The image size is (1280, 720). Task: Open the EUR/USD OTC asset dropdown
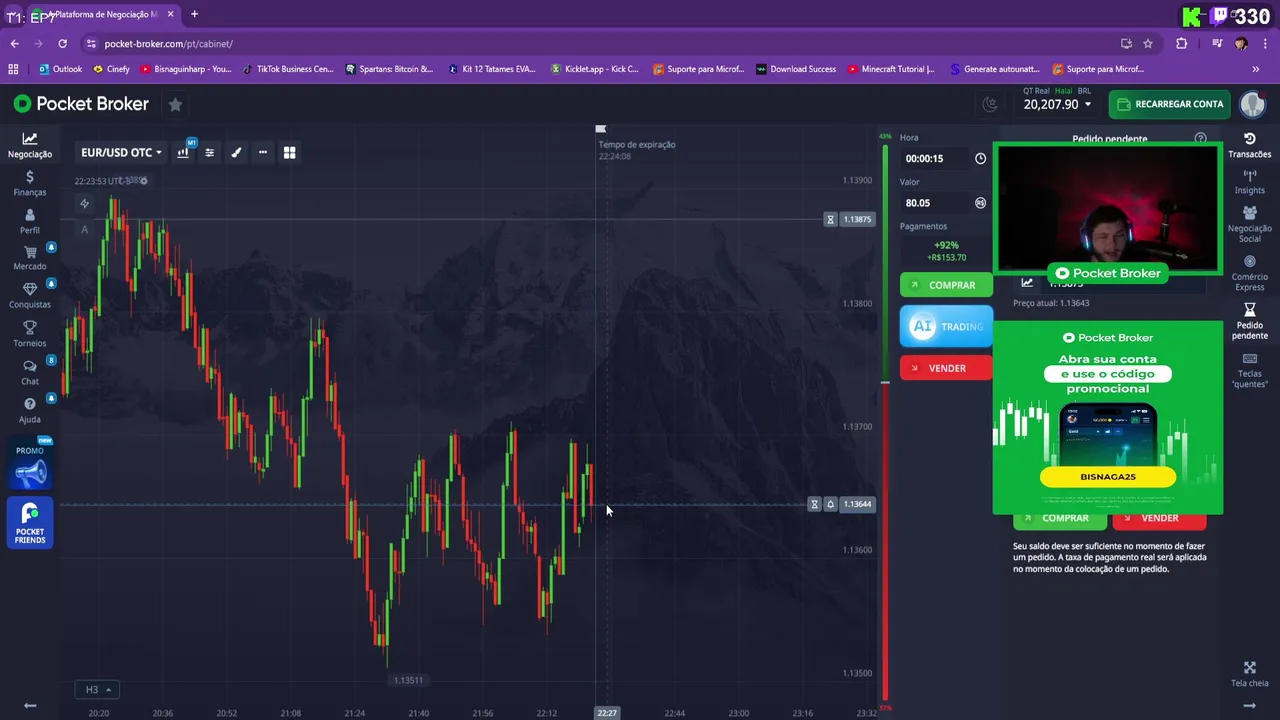pos(121,152)
